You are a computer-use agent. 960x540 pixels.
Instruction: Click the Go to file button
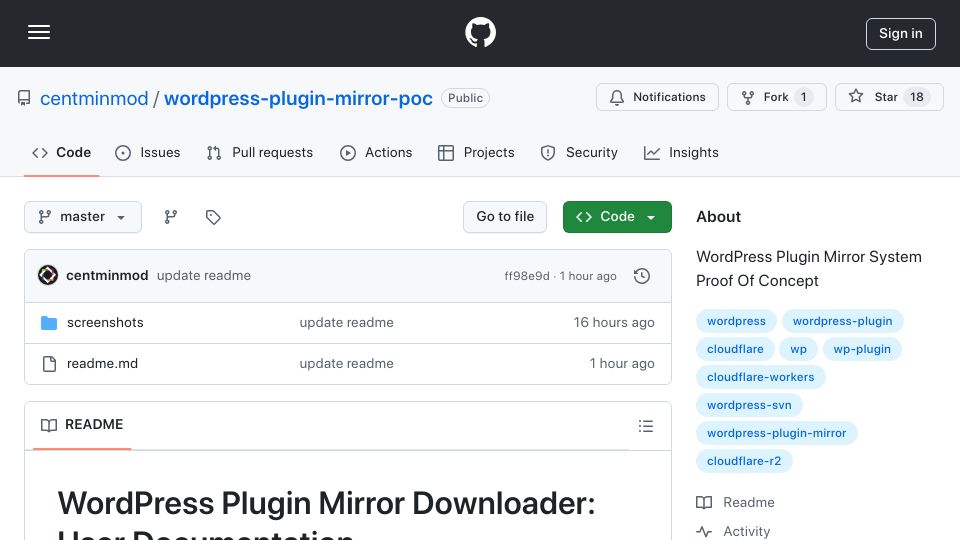(505, 217)
